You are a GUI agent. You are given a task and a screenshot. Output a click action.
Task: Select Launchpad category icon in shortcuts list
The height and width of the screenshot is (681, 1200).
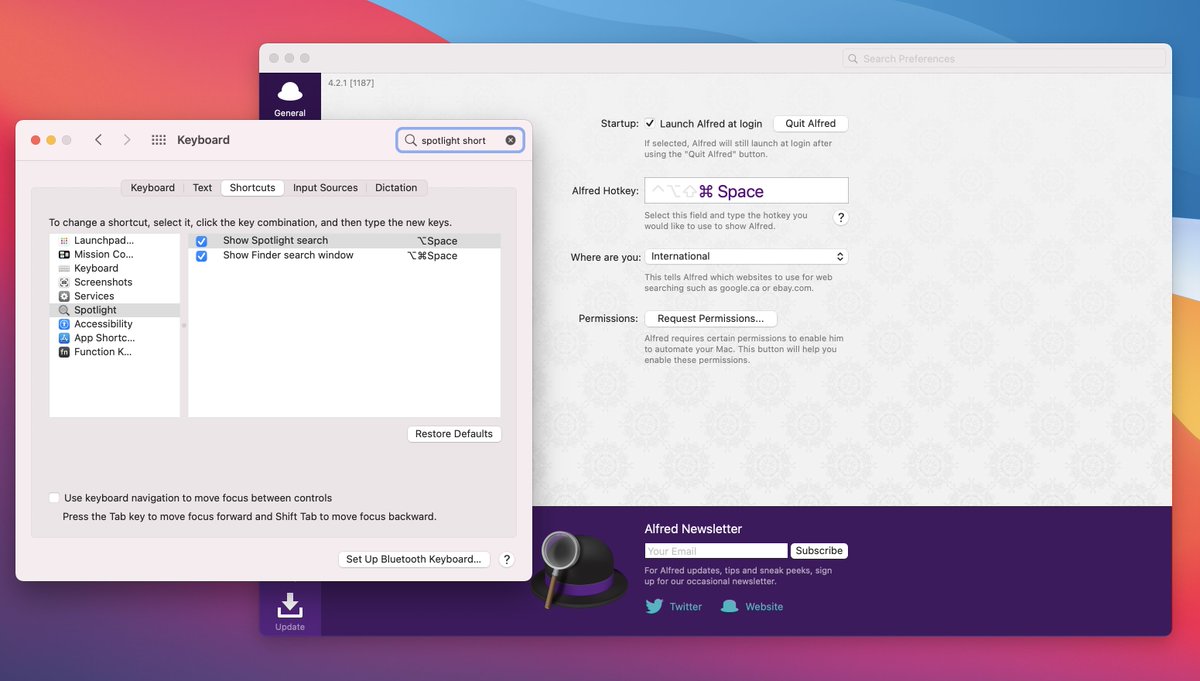tap(64, 241)
